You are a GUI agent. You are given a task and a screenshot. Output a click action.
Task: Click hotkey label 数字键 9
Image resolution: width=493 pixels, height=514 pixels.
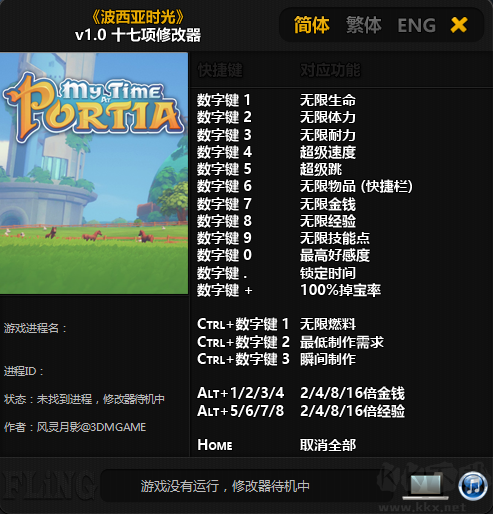[224, 238]
